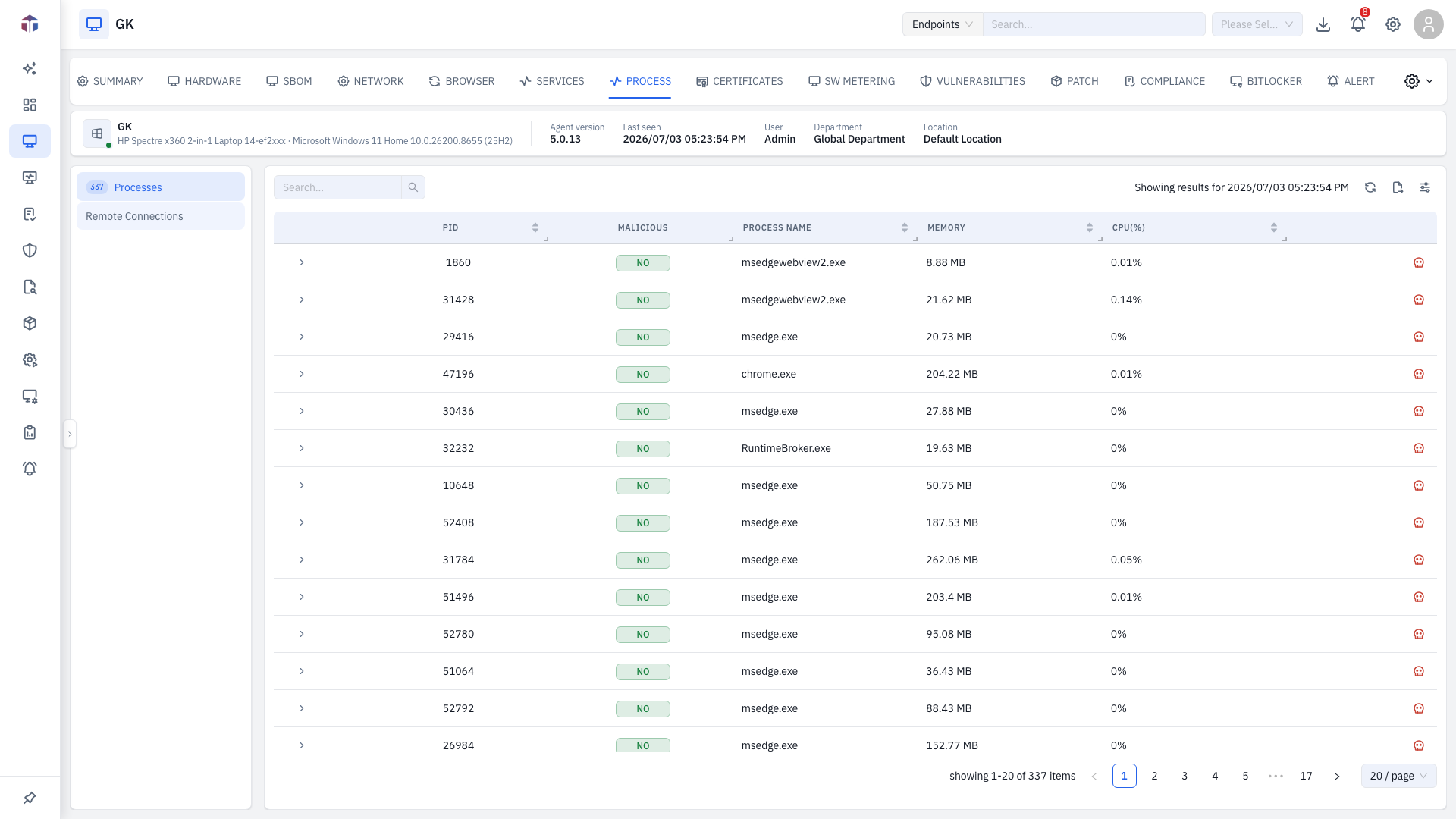Click the process table search field
The image size is (1456, 819).
pyautogui.click(x=337, y=187)
